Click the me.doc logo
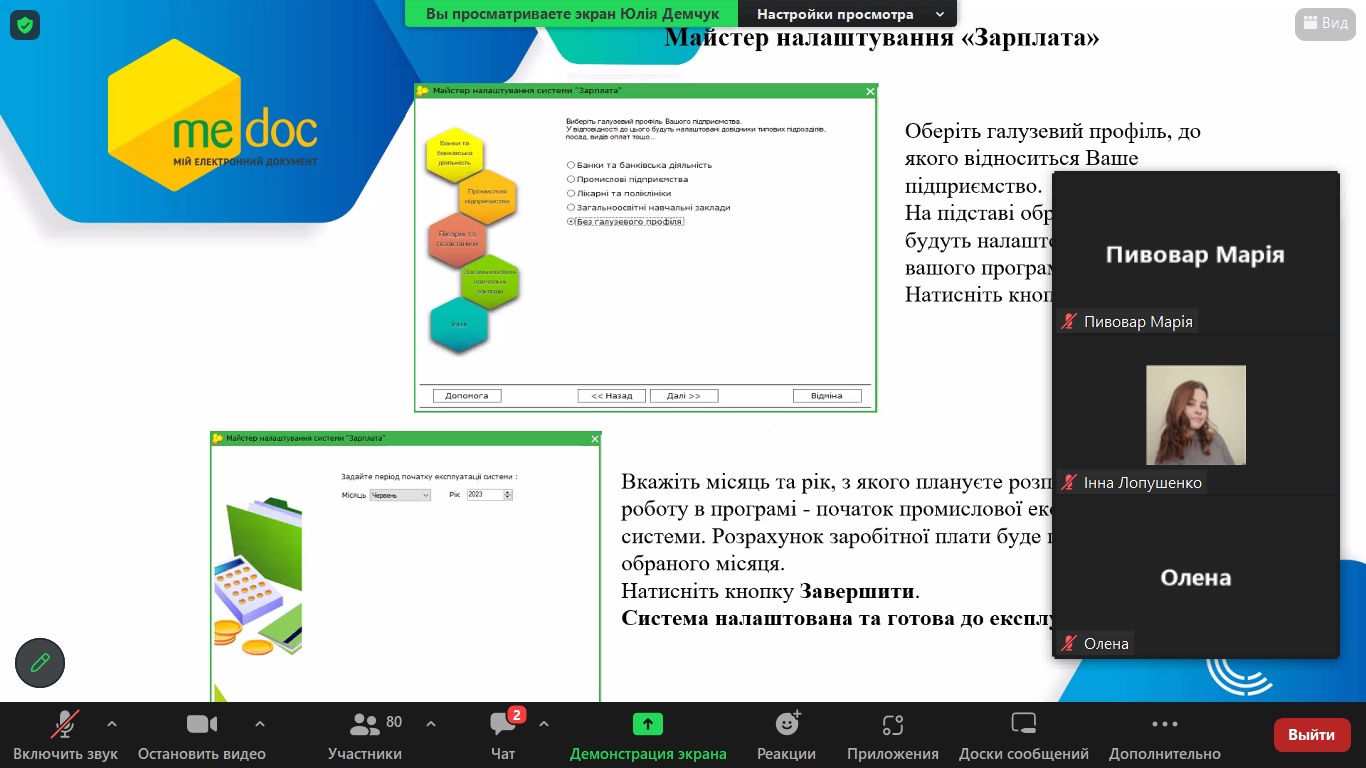 click(213, 115)
